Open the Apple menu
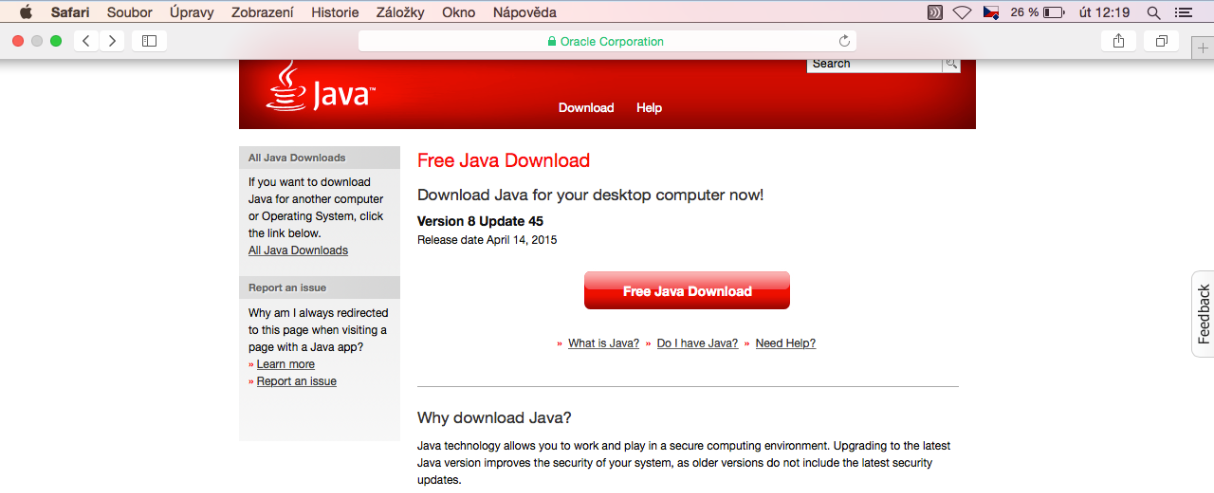The height and width of the screenshot is (493, 1214). click(x=25, y=12)
